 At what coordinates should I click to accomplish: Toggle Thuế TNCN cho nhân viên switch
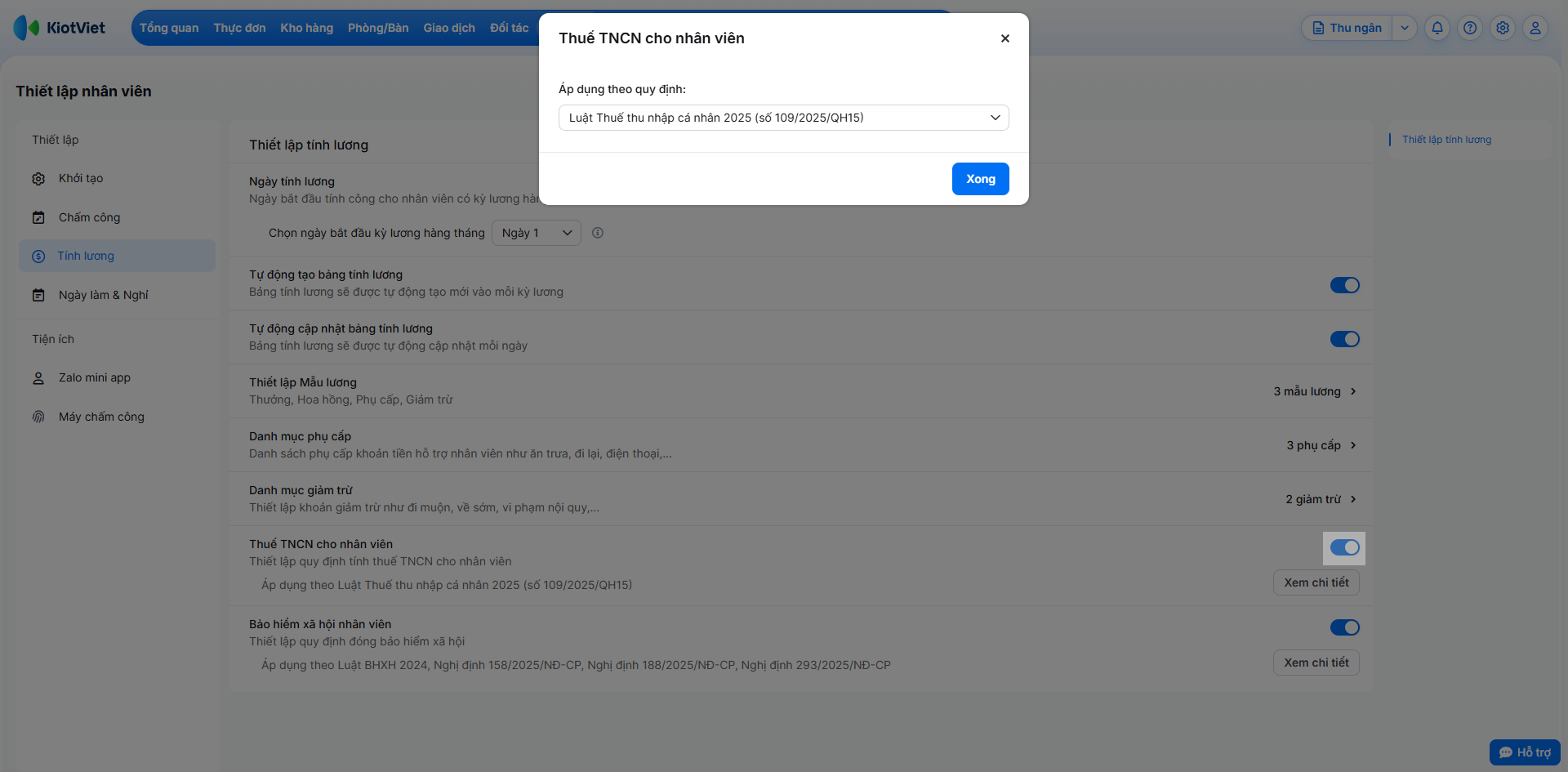(1345, 547)
